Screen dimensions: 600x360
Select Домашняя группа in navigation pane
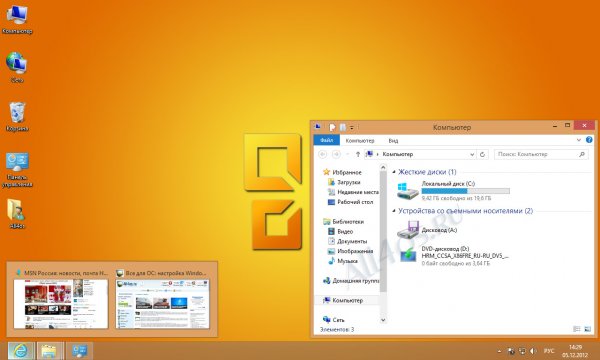click(355, 281)
